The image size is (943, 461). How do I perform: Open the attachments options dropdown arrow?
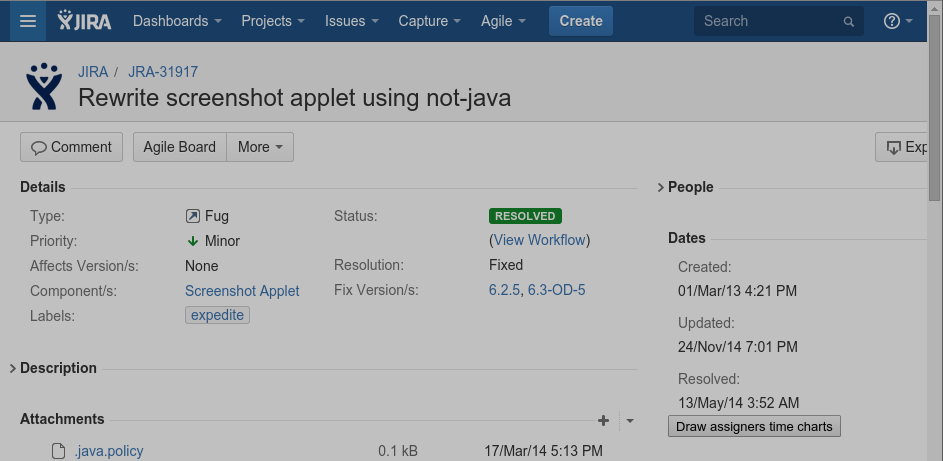[630, 420]
